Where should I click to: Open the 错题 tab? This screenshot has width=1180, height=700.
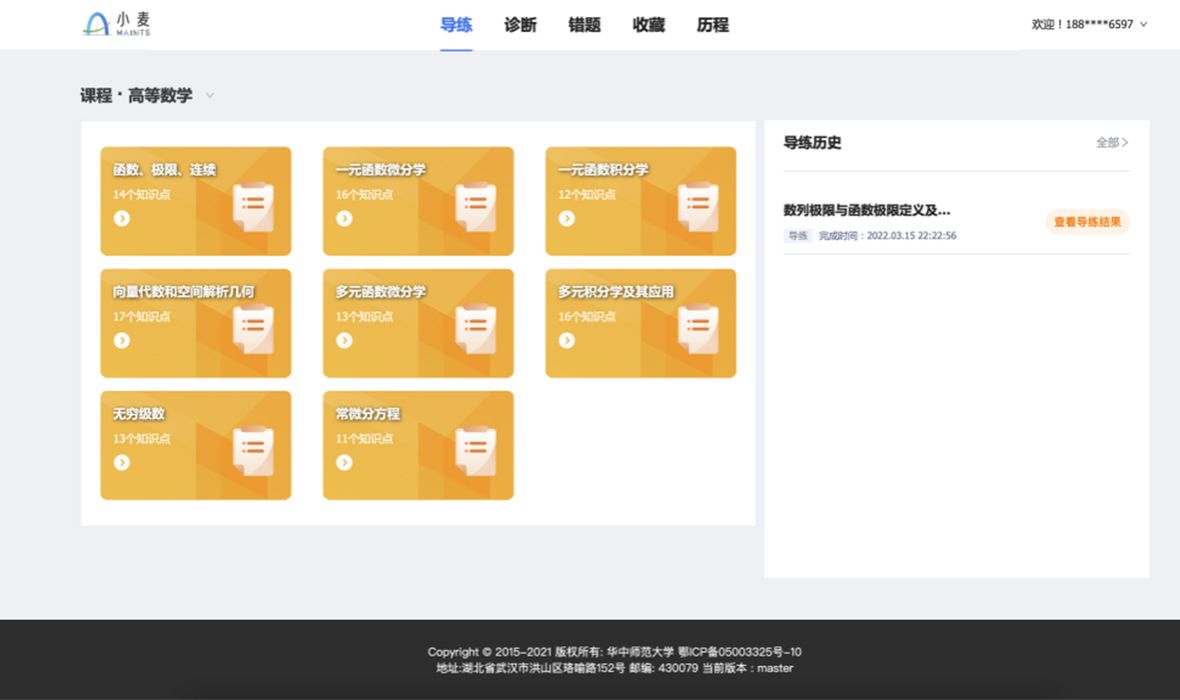click(x=584, y=25)
